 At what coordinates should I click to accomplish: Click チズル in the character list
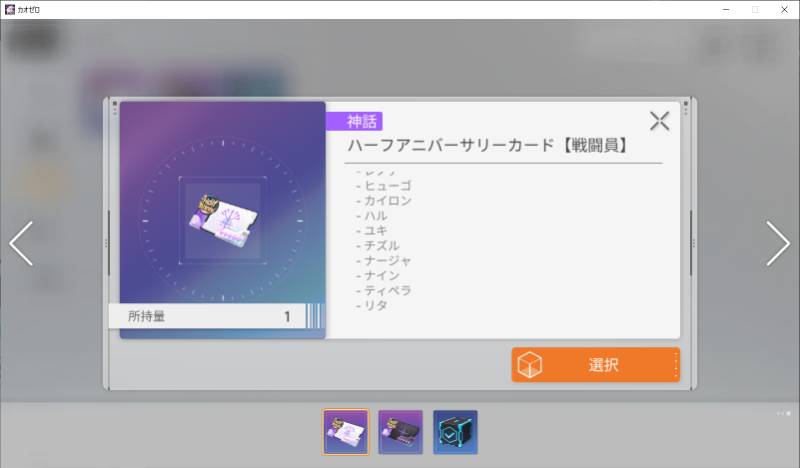(382, 246)
